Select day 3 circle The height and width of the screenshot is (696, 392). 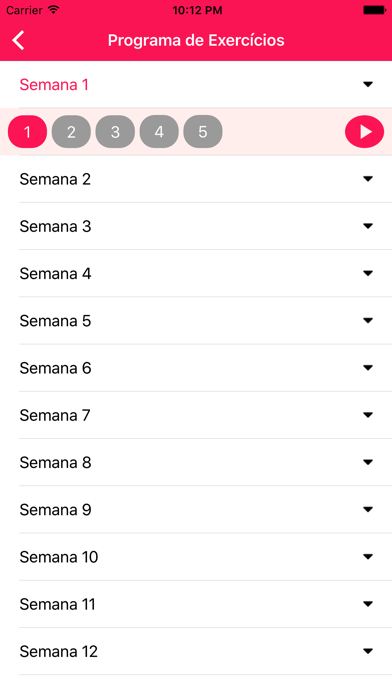(x=115, y=131)
